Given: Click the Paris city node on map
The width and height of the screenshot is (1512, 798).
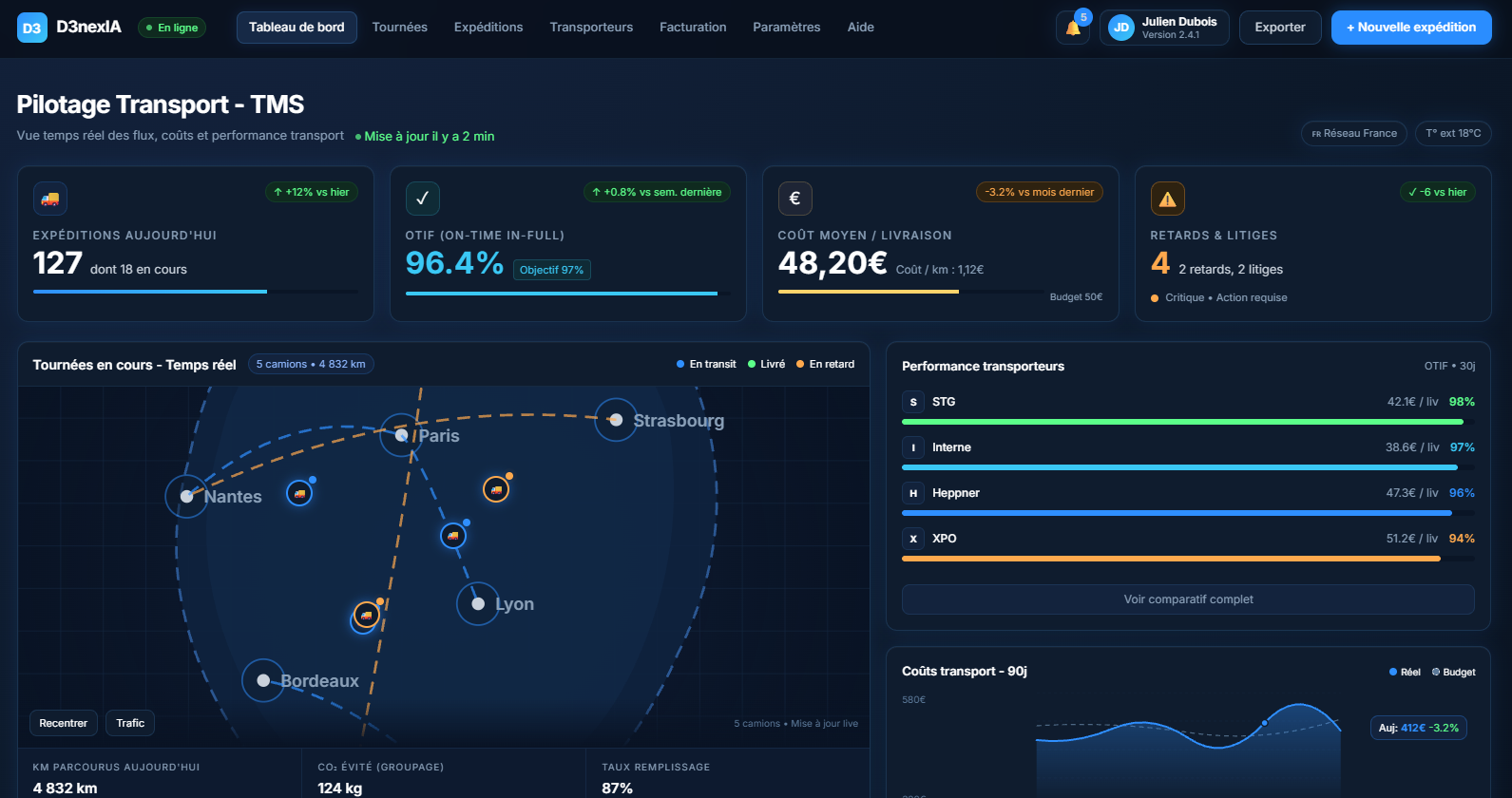Looking at the screenshot, I should 402,435.
